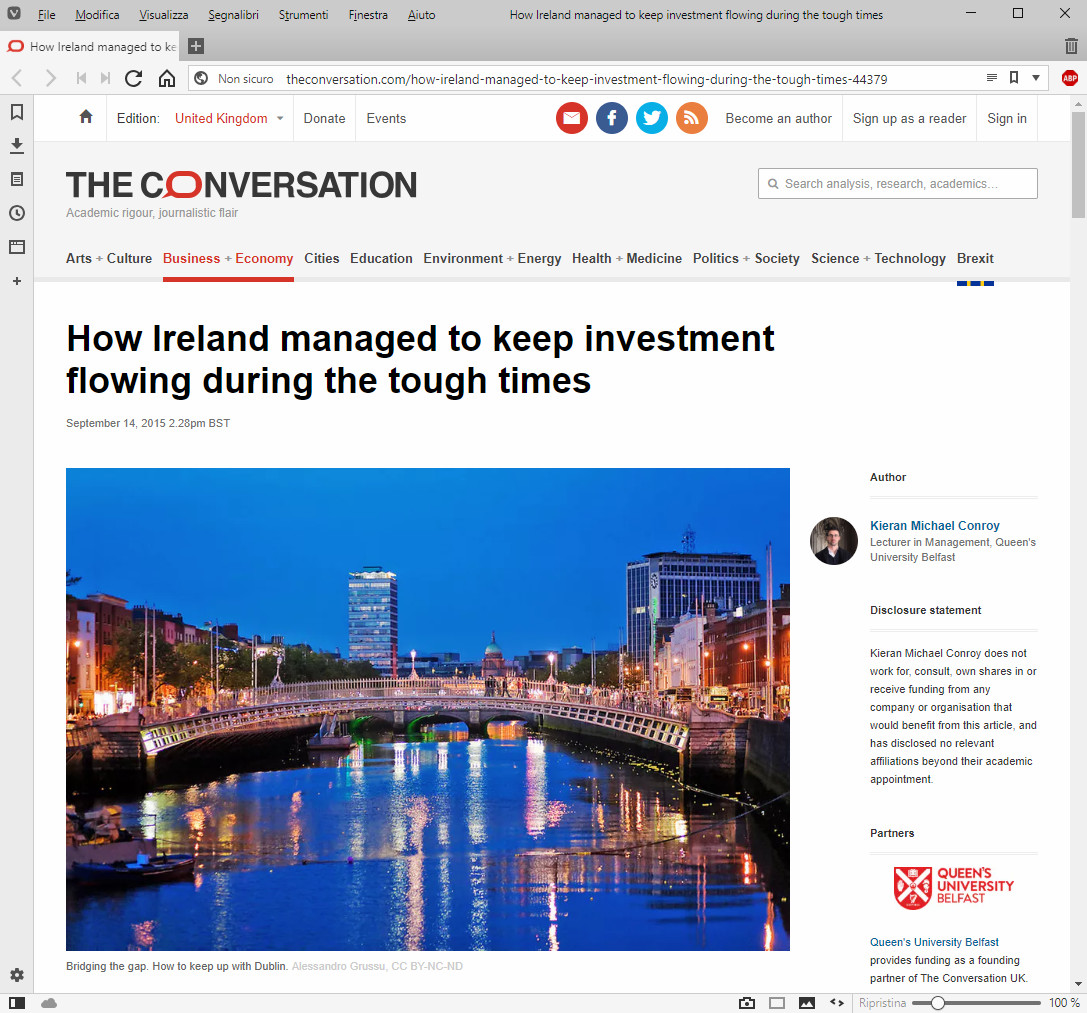Open the File menu
Viewport: 1087px width, 1013px height.
pos(46,15)
